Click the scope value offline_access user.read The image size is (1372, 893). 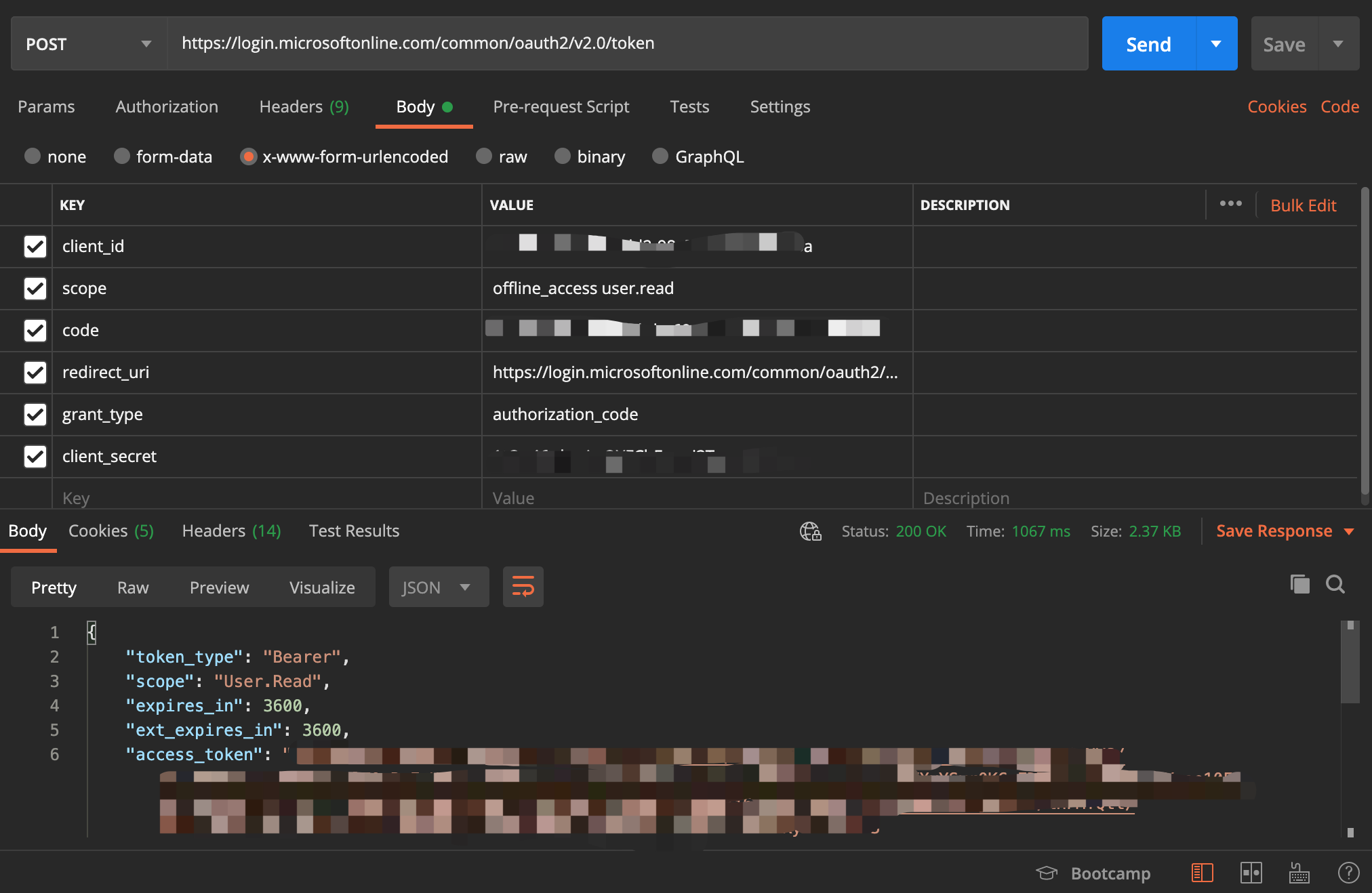point(583,288)
